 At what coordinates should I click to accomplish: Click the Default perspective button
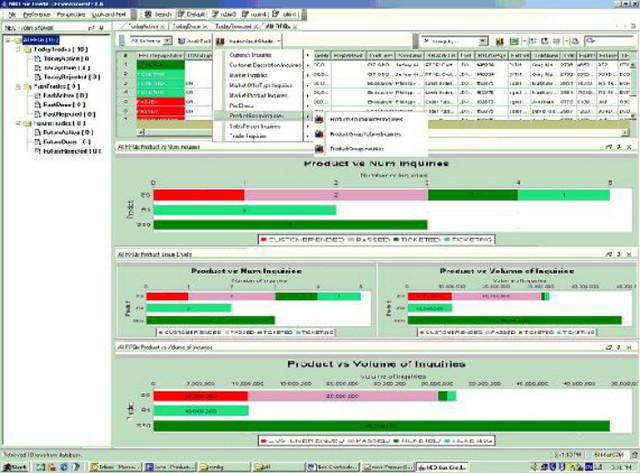click(191, 14)
